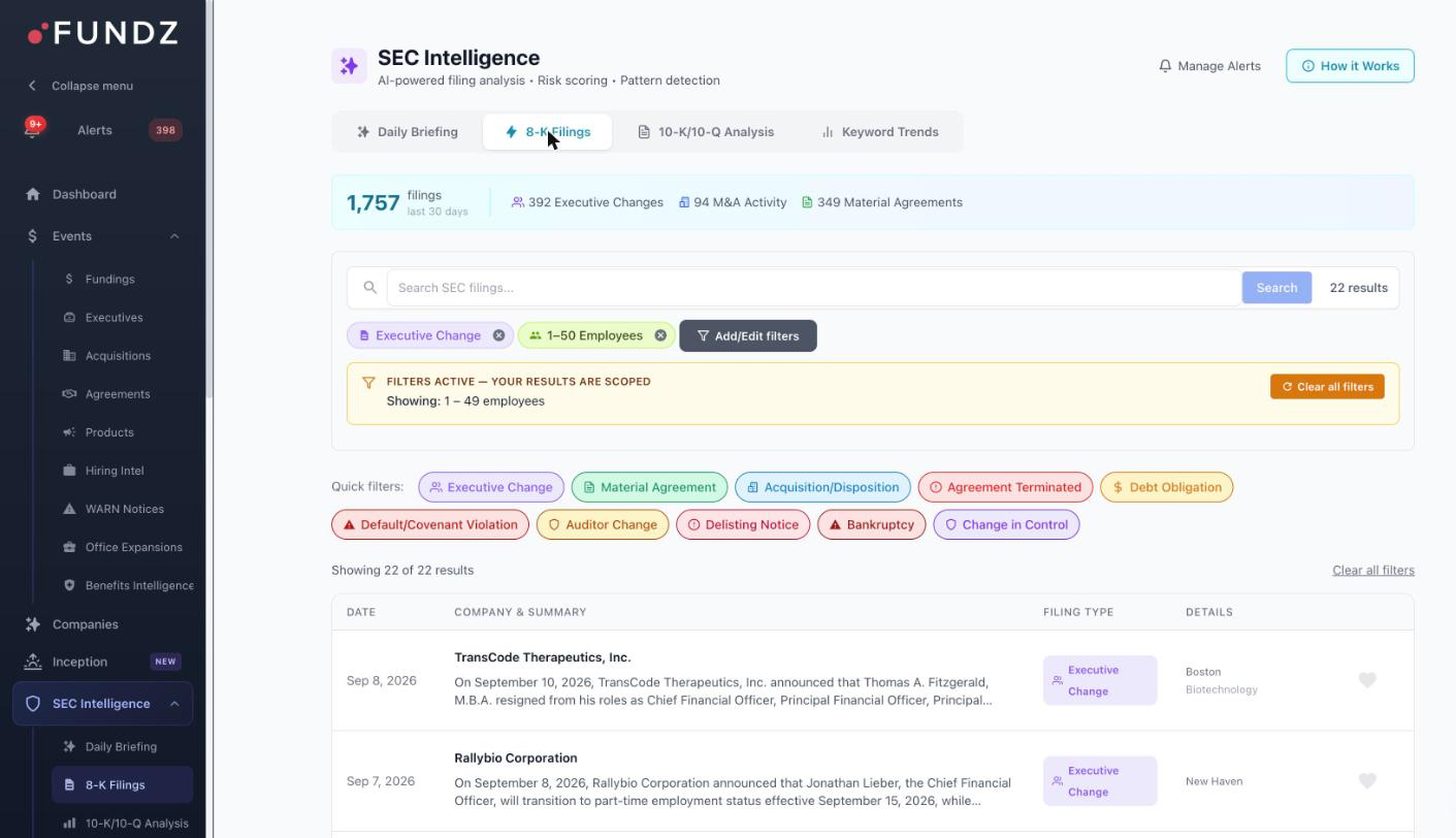This screenshot has width=1456, height=838.
Task: Click the DATE column header
Action: click(361, 612)
